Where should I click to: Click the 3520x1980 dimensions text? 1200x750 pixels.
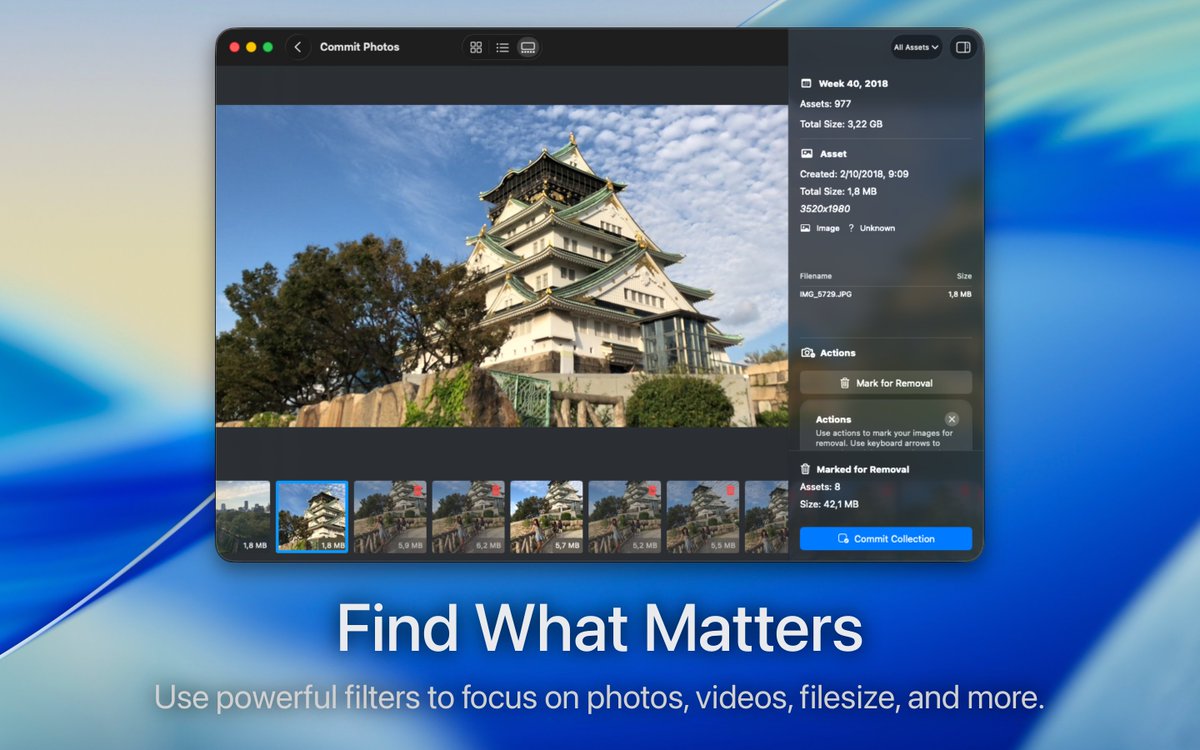[825, 208]
